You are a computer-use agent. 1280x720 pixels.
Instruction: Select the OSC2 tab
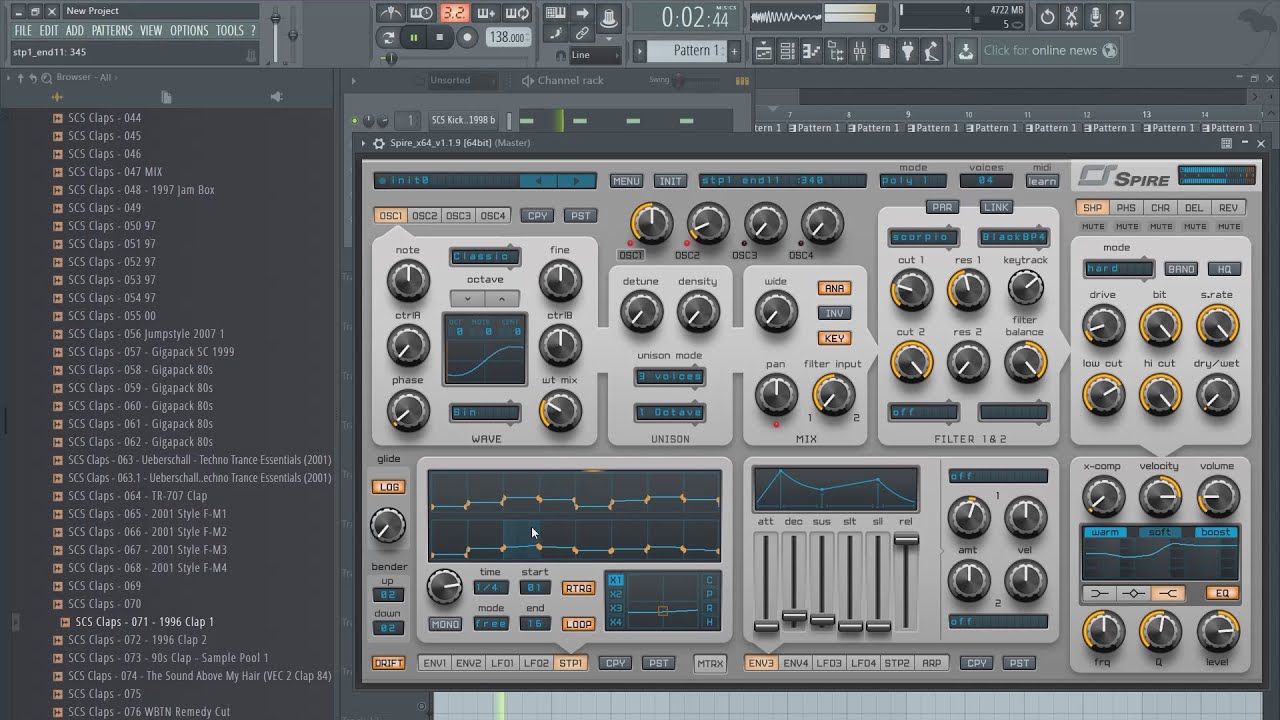point(425,216)
